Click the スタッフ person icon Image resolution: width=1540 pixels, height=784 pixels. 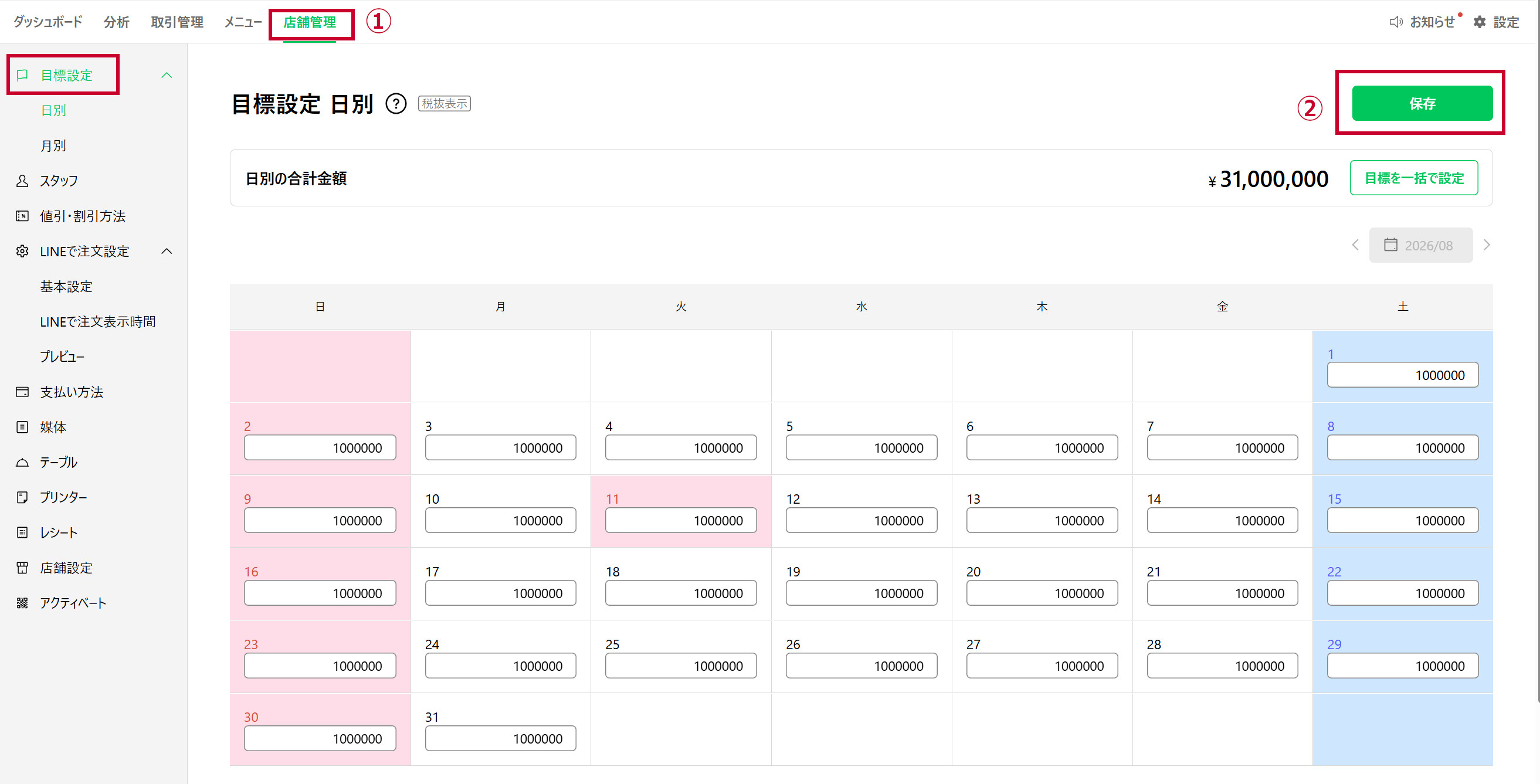(22, 181)
